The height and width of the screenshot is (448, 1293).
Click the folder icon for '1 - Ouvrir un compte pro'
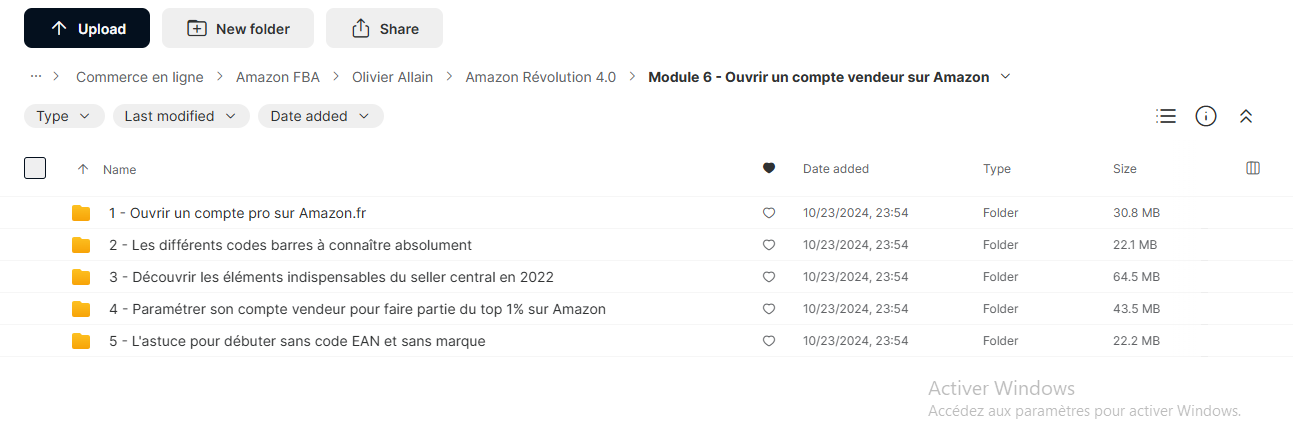(81, 213)
